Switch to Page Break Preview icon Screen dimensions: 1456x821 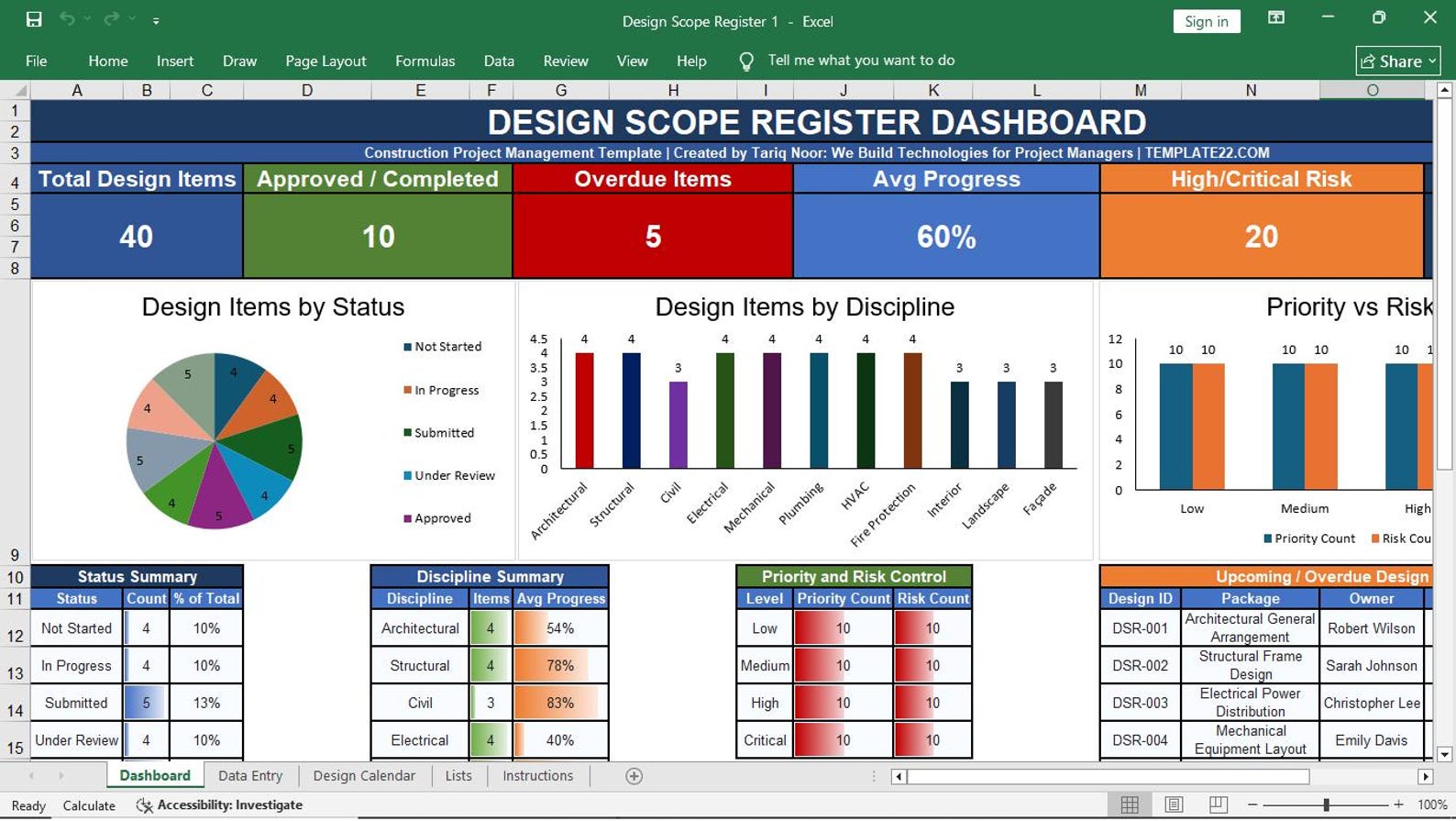(1219, 804)
